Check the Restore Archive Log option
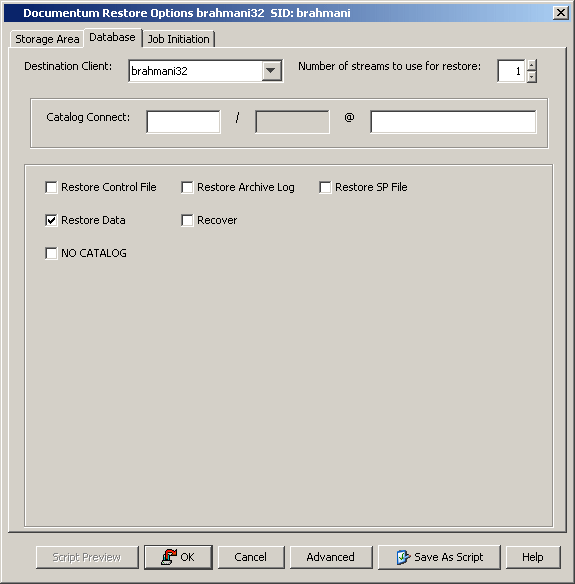Screen dimensions: 575x584 (x=187, y=187)
